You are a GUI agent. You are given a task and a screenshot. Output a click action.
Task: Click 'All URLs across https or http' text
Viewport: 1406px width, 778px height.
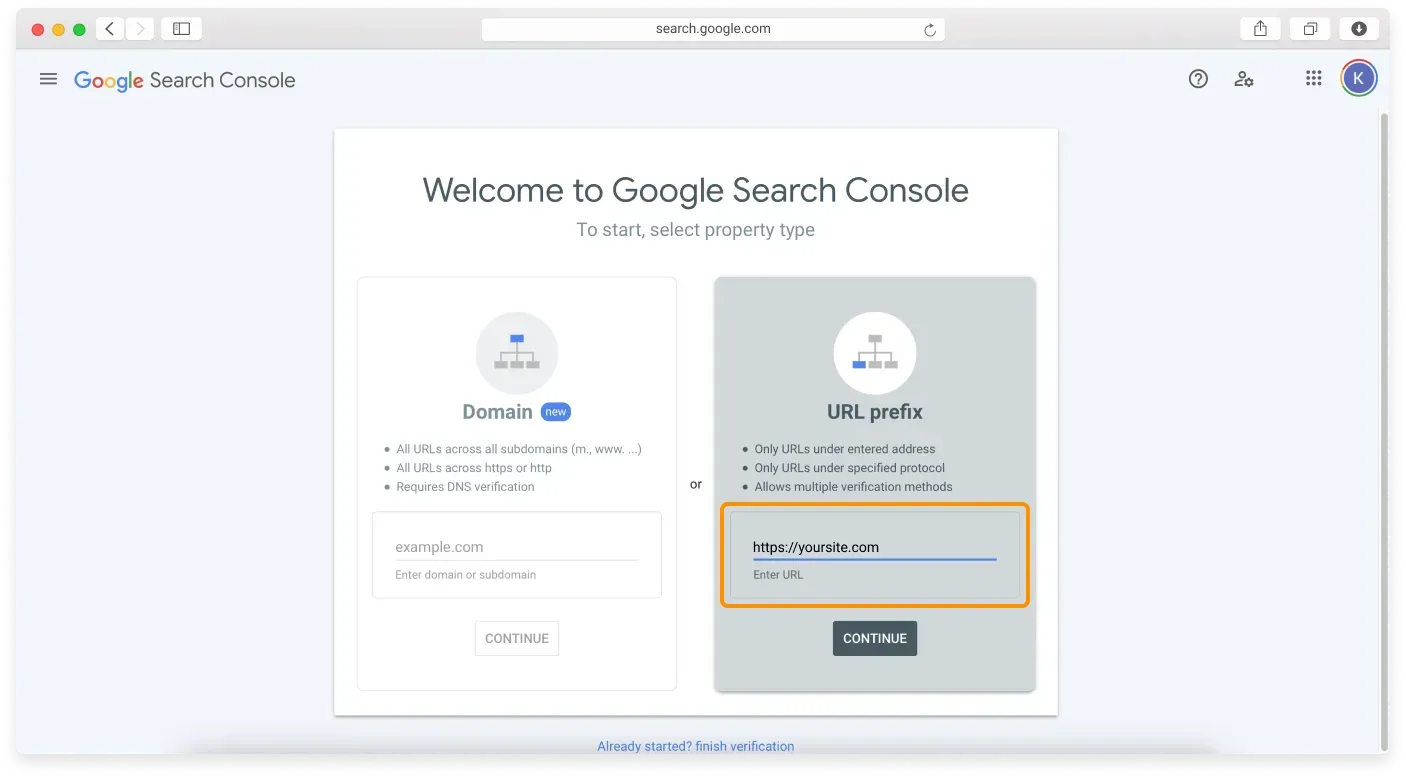(x=474, y=468)
